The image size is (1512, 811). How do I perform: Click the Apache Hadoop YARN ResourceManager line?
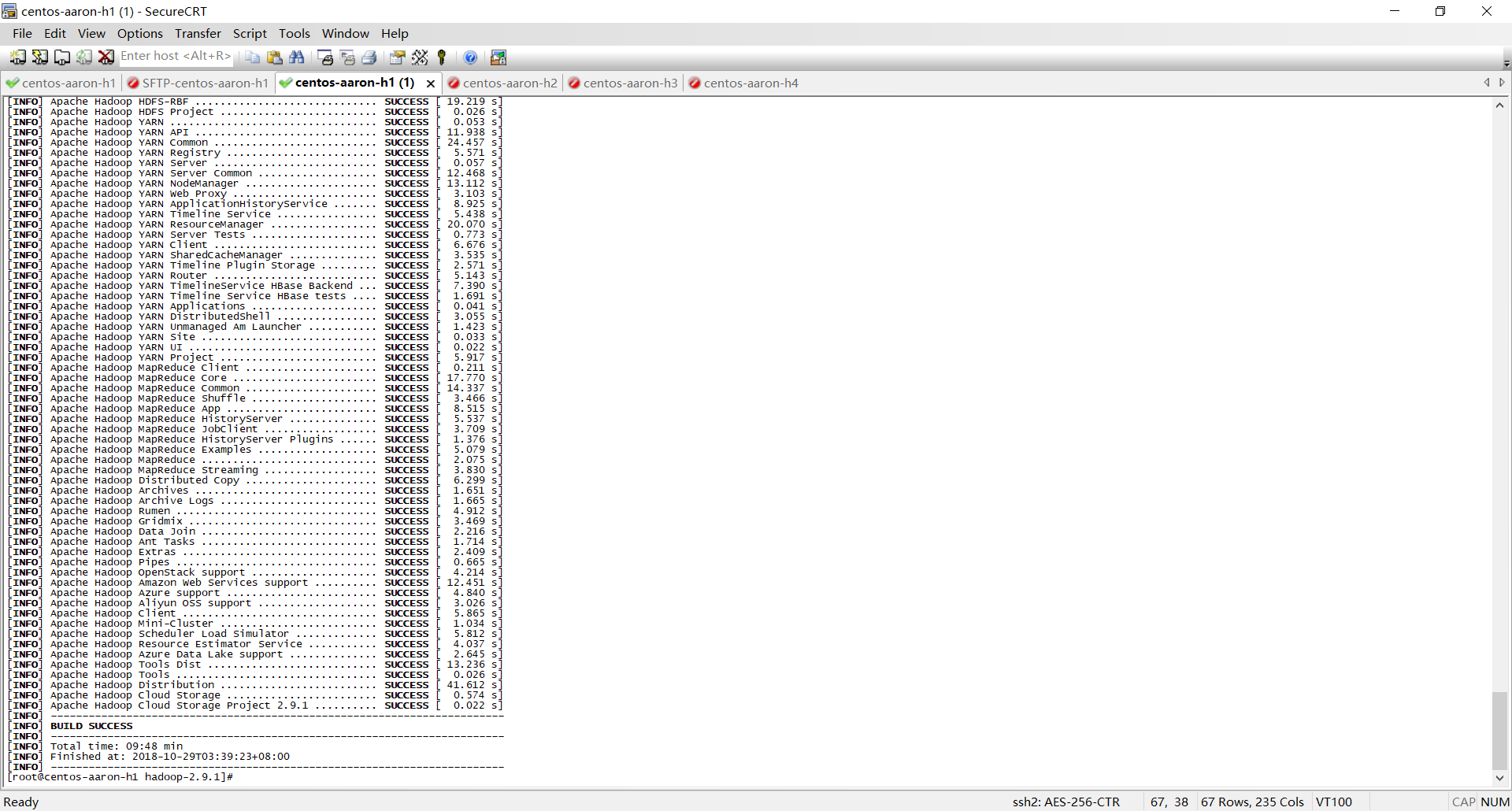(x=254, y=224)
